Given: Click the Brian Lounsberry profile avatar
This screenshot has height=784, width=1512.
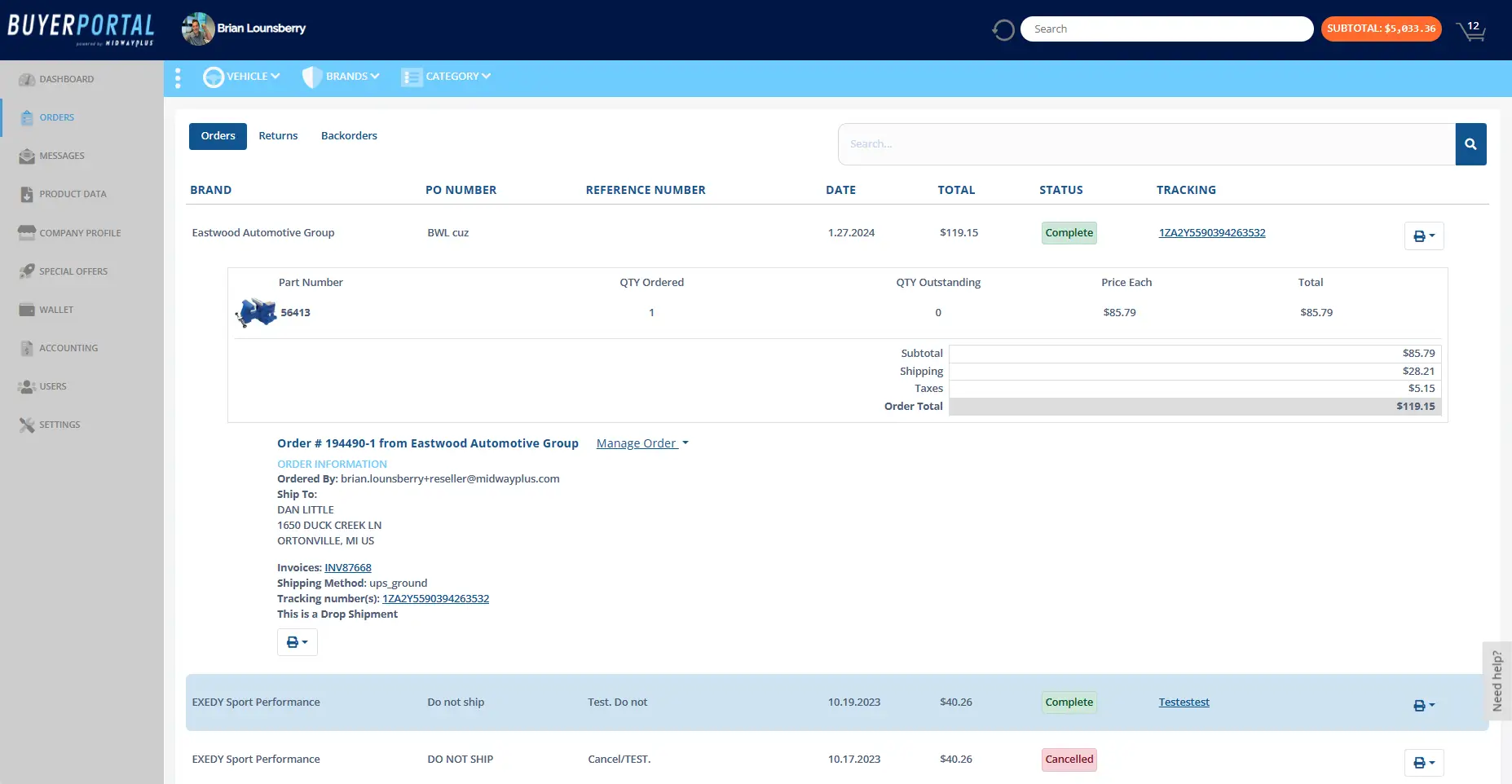Looking at the screenshot, I should point(198,29).
